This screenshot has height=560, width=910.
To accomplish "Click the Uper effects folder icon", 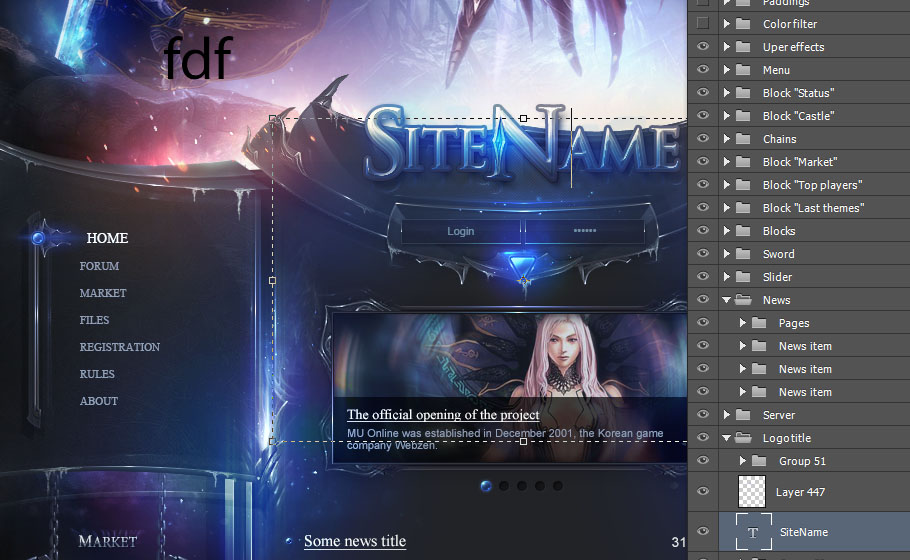I will 743,46.
